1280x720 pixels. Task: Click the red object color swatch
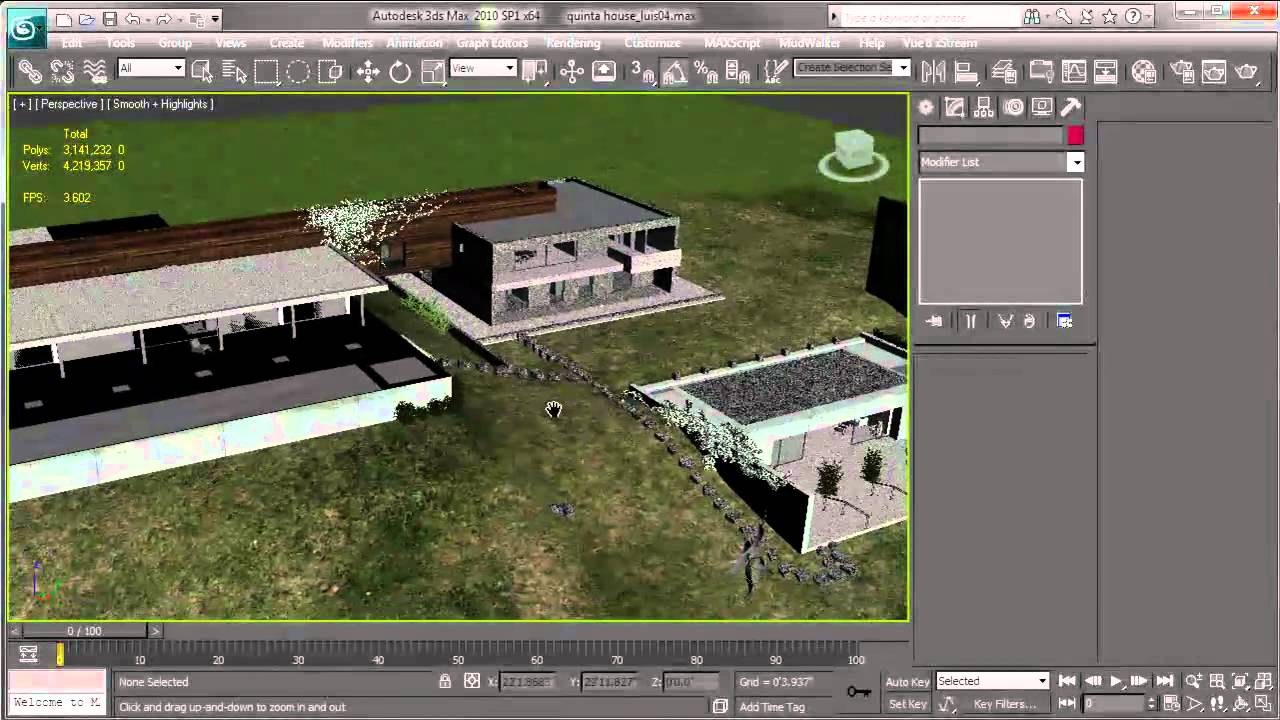click(x=1075, y=135)
